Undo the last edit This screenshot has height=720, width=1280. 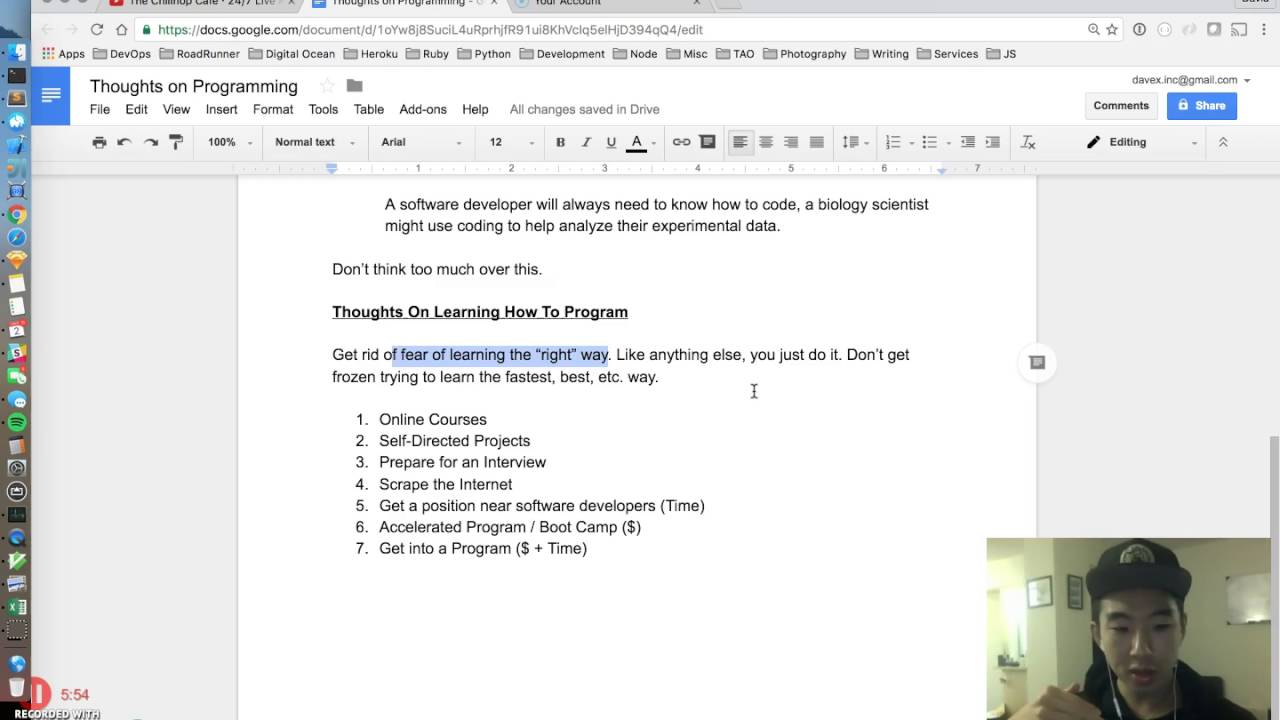124,142
